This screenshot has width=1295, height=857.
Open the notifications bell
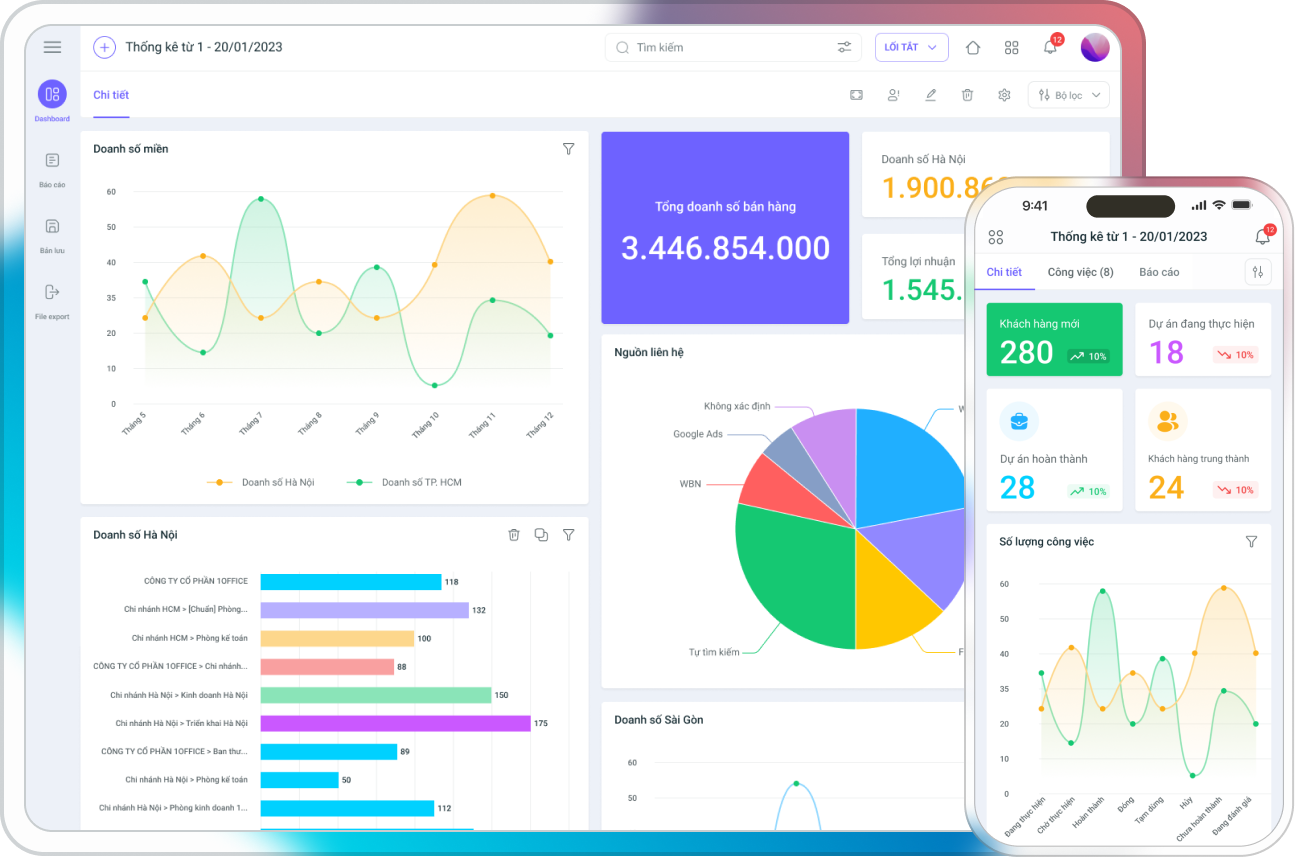point(1050,47)
